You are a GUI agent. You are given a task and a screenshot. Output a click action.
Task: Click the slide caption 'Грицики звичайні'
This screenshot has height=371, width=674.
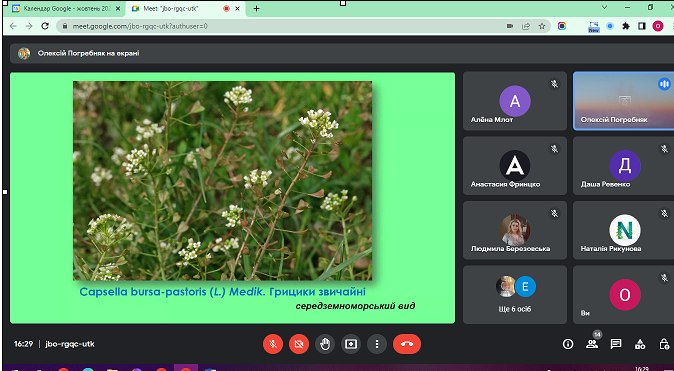click(x=317, y=292)
